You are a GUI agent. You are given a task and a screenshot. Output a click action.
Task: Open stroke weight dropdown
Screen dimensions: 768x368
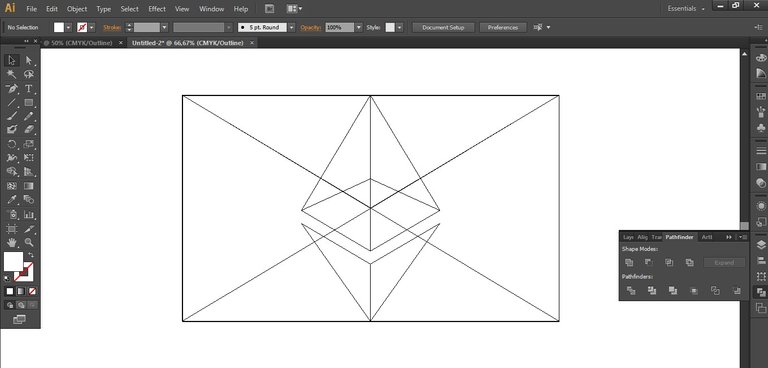(164, 27)
